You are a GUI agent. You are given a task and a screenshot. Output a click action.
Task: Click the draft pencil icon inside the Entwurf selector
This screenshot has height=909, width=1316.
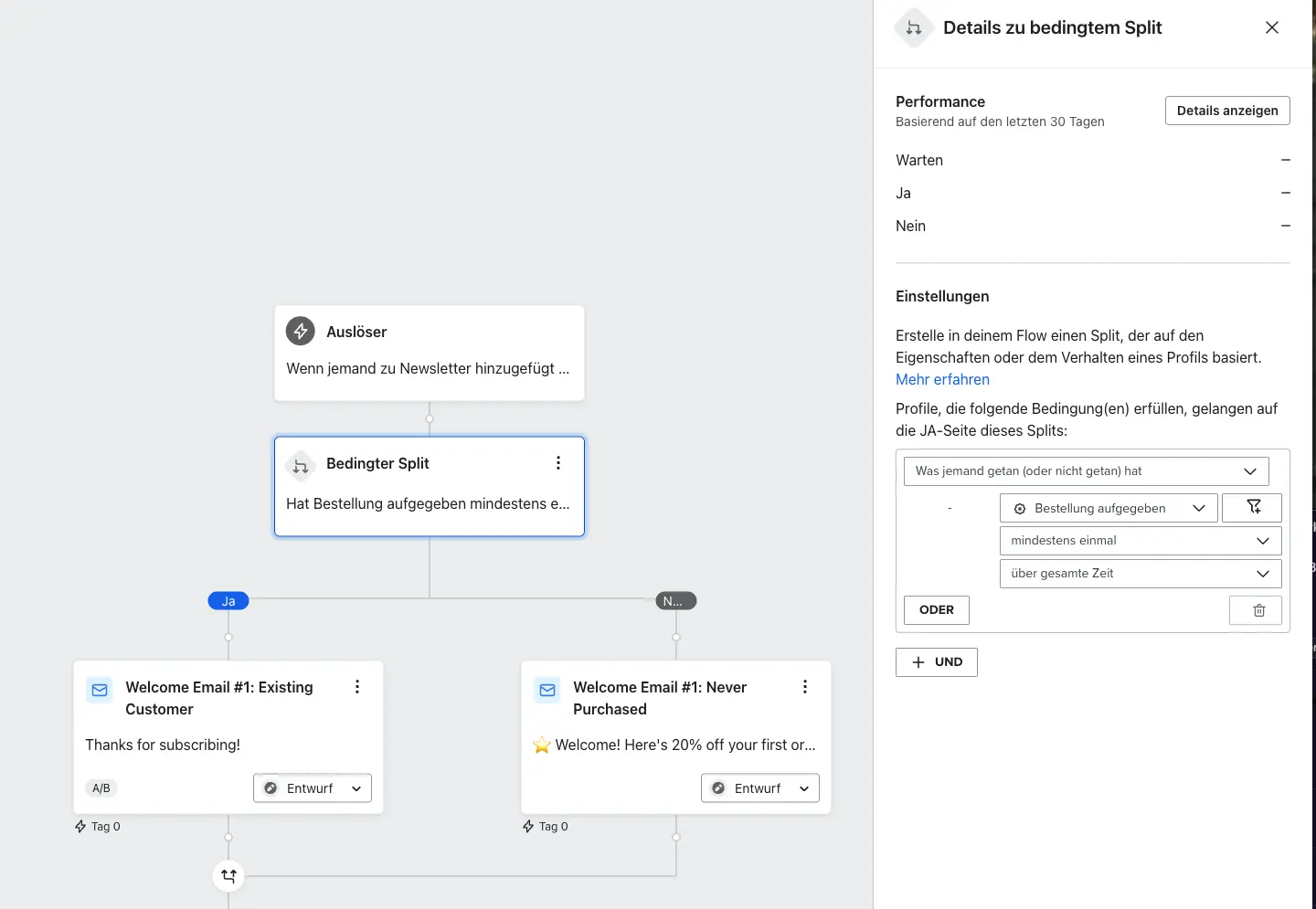[270, 787]
